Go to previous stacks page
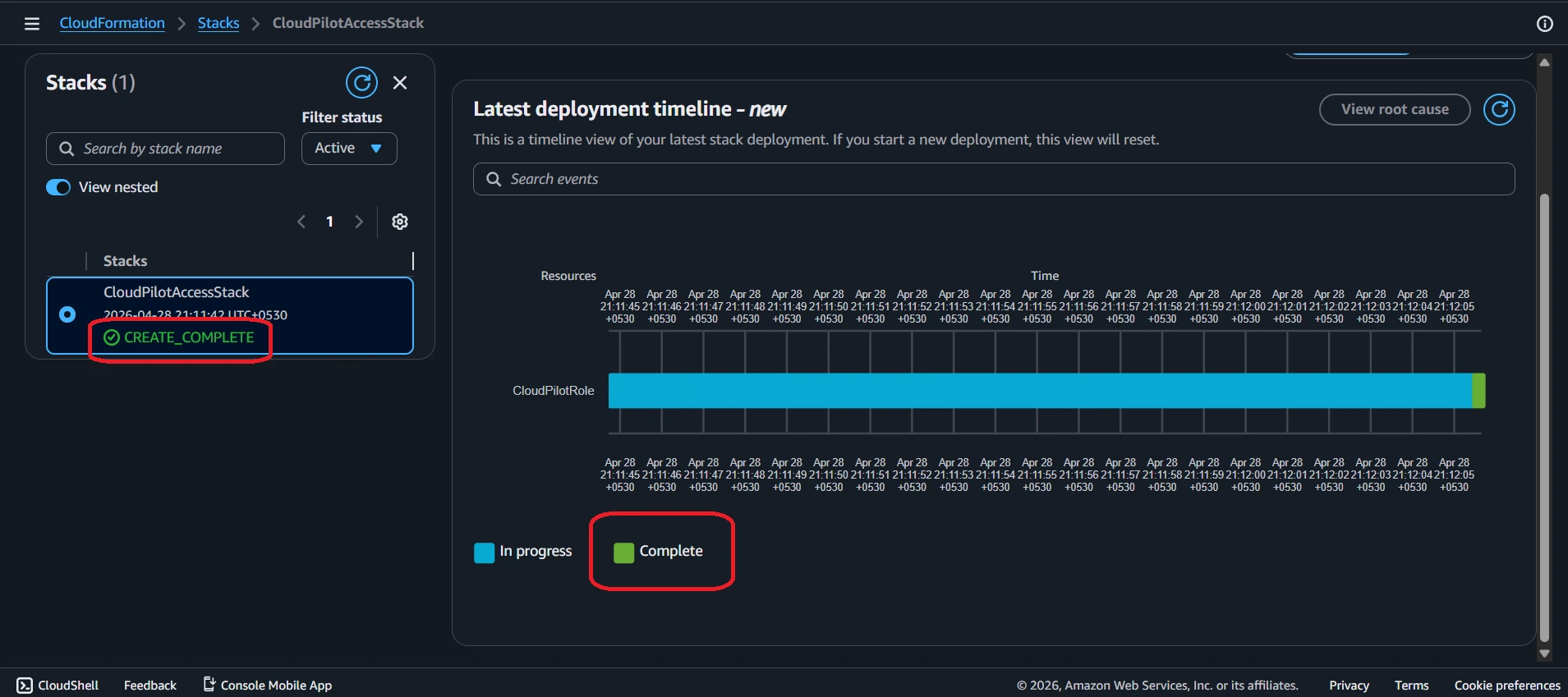The height and width of the screenshot is (697, 1568). coord(301,222)
